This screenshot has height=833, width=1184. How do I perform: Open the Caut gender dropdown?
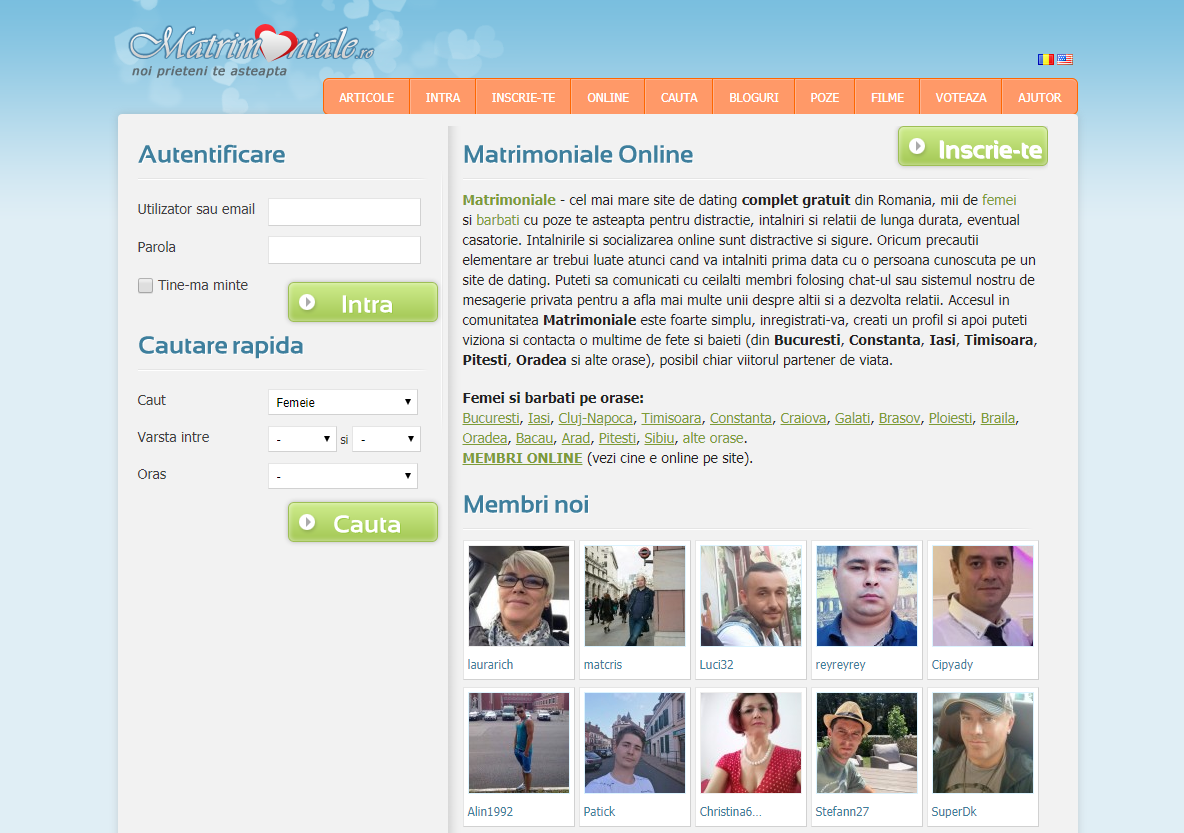343,402
